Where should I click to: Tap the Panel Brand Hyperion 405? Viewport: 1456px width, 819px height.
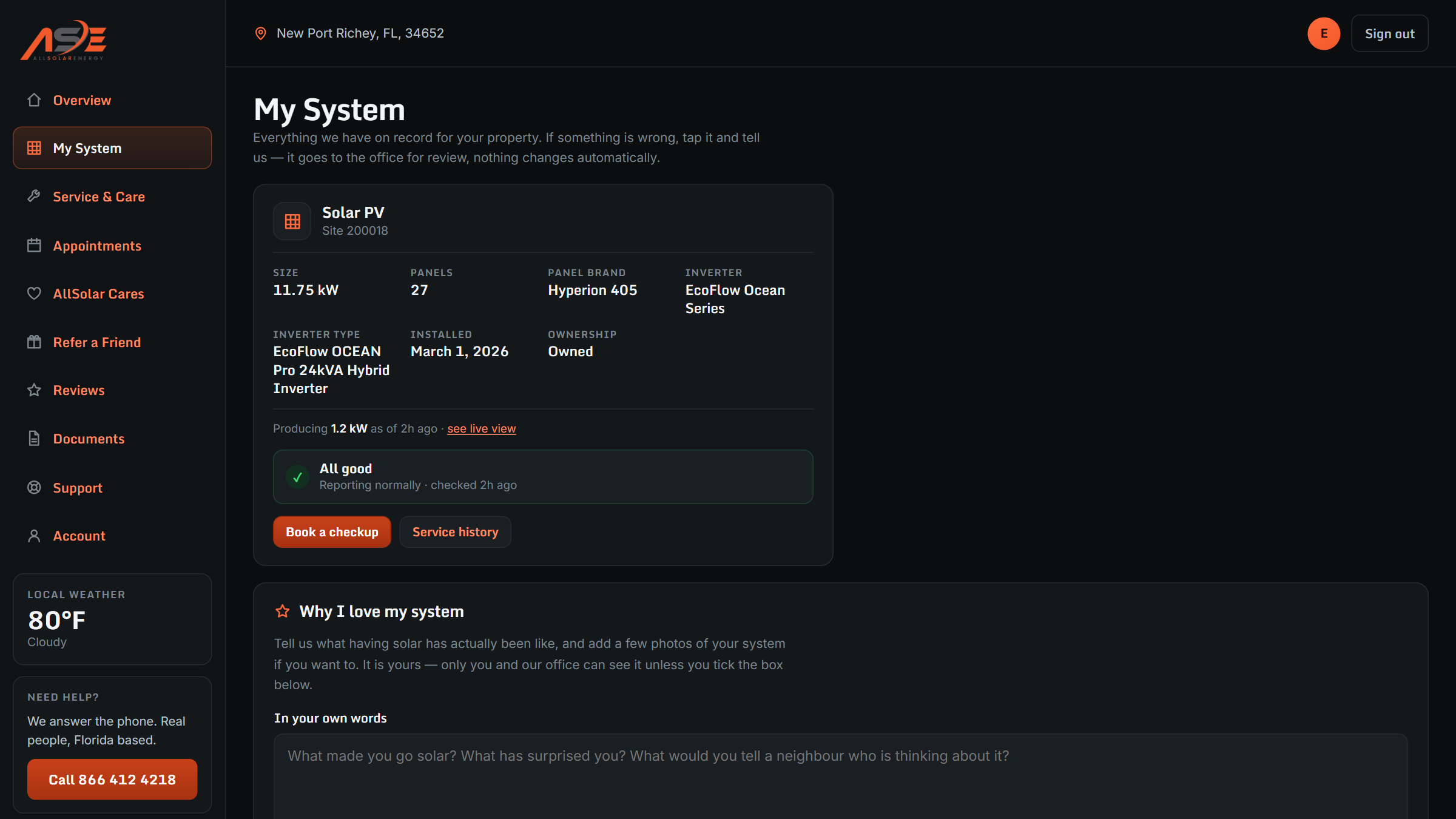(x=592, y=290)
